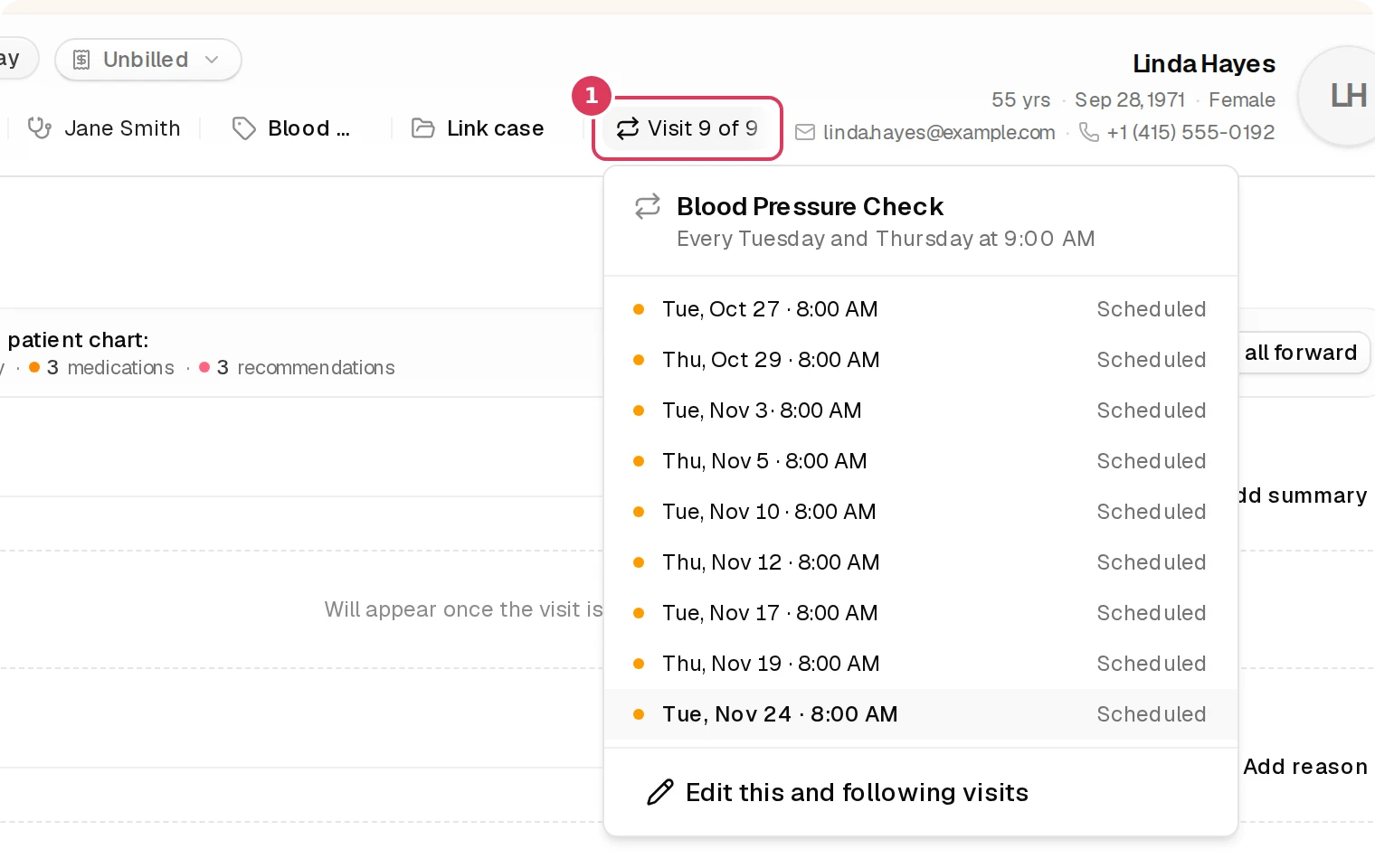
Task: Click the invoice icon in Unbilled
Action: pyautogui.click(x=81, y=60)
